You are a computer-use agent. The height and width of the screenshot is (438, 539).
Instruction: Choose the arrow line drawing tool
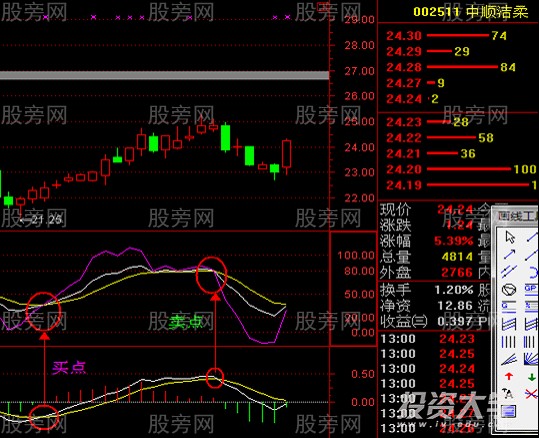509,254
